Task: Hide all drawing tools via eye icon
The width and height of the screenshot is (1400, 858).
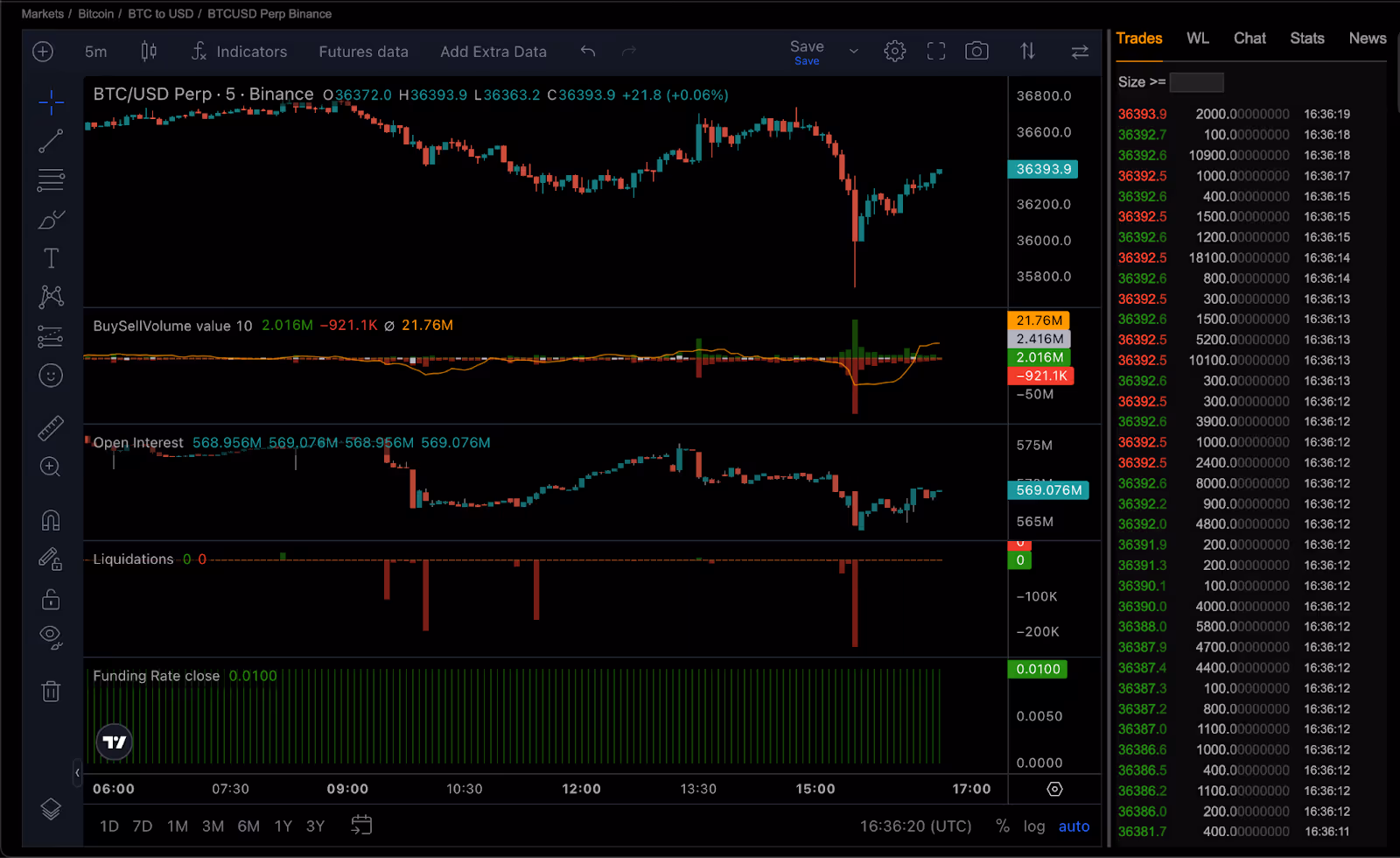Action: [51, 636]
